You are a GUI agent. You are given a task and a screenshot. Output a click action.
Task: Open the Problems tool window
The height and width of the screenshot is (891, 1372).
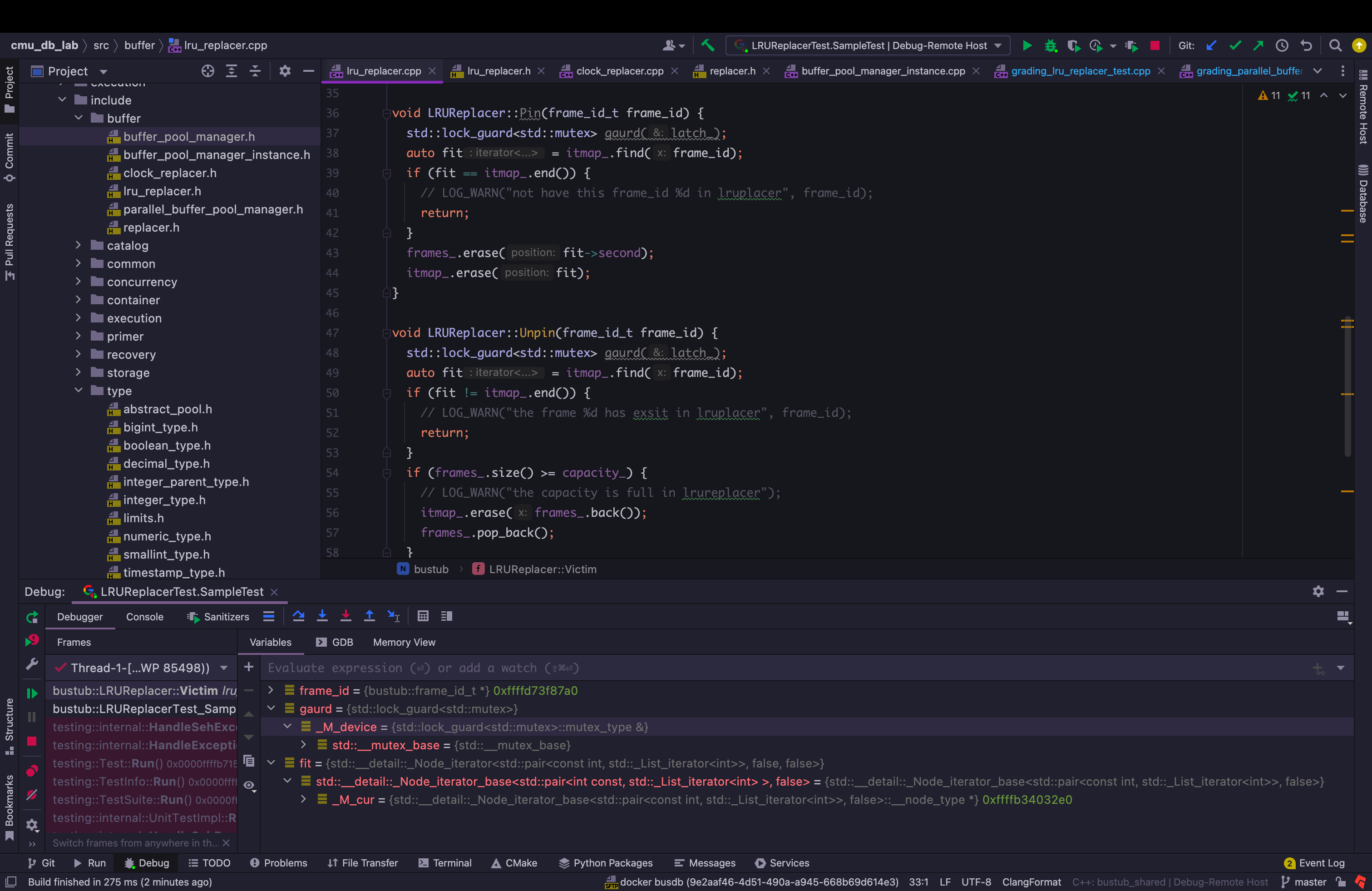coord(278,863)
